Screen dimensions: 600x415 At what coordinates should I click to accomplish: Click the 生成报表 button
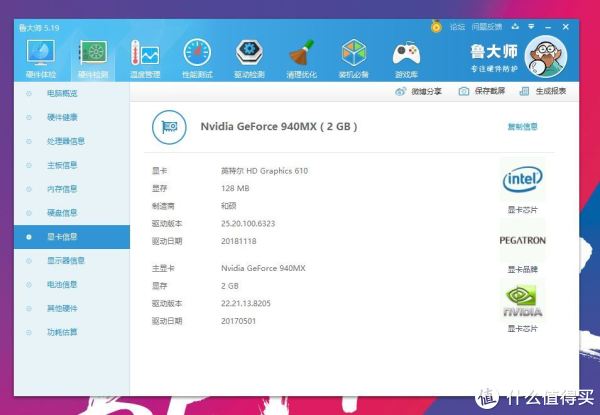[543, 91]
